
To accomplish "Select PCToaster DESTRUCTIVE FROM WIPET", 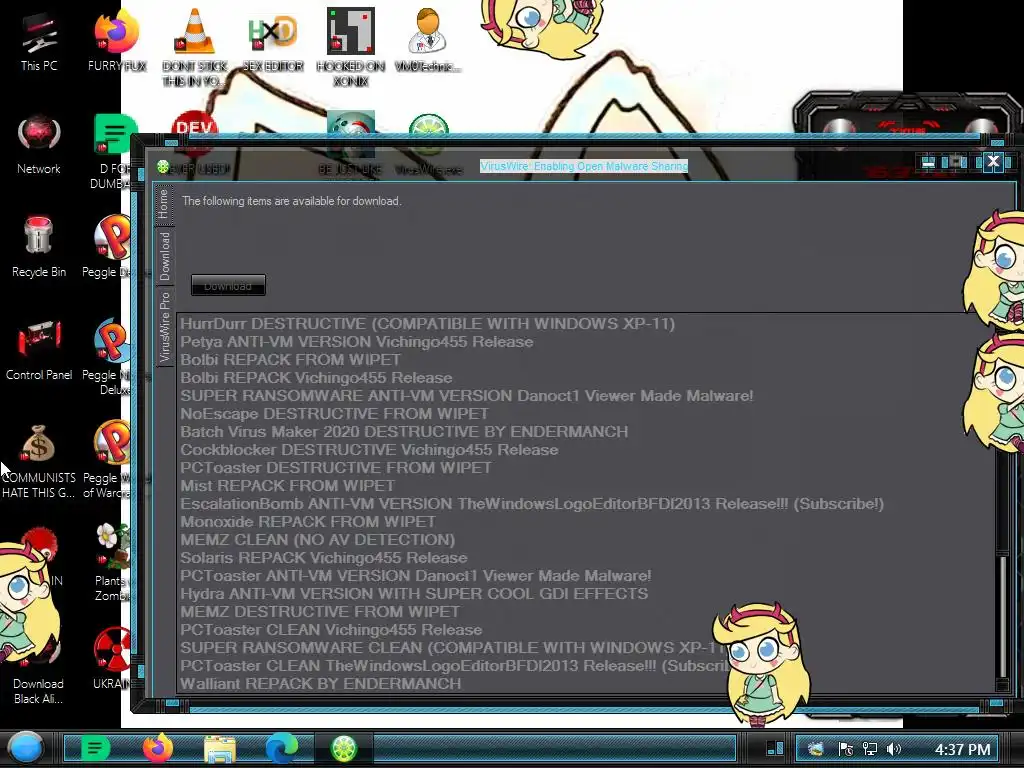I will [336, 468].
